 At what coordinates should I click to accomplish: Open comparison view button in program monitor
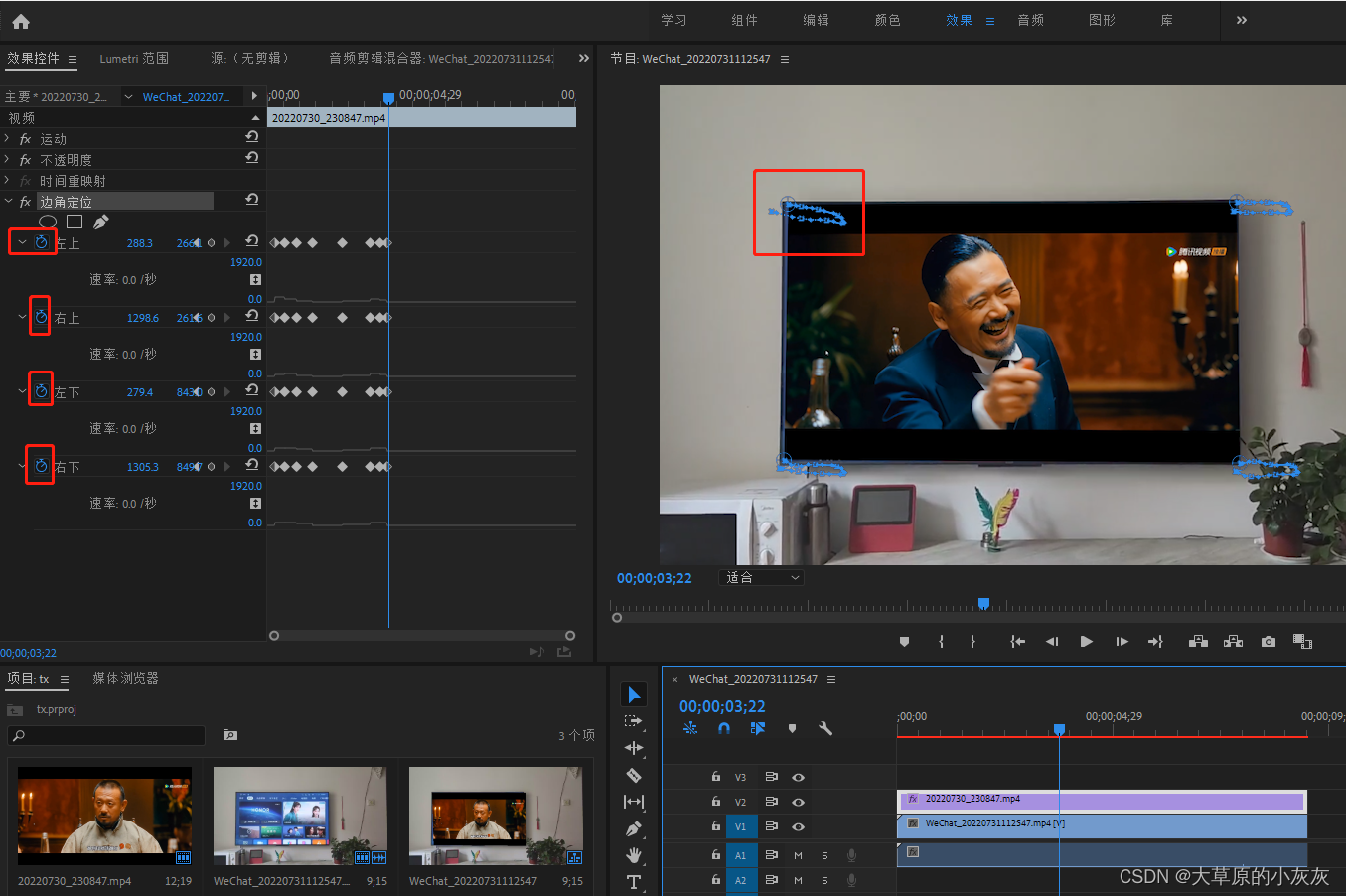[x=1302, y=642]
